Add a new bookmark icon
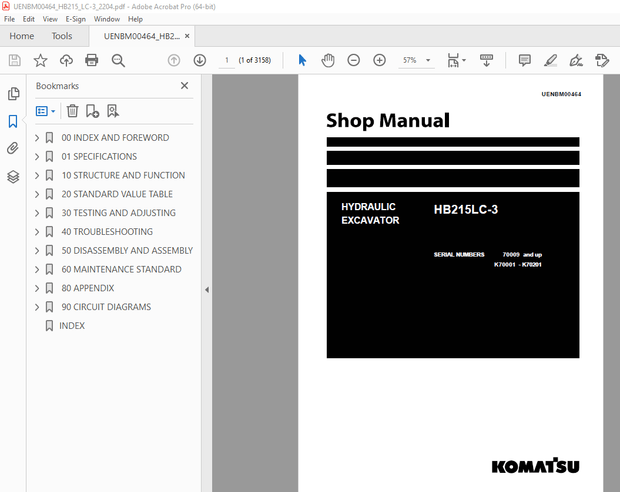The width and height of the screenshot is (620, 492). [x=92, y=111]
